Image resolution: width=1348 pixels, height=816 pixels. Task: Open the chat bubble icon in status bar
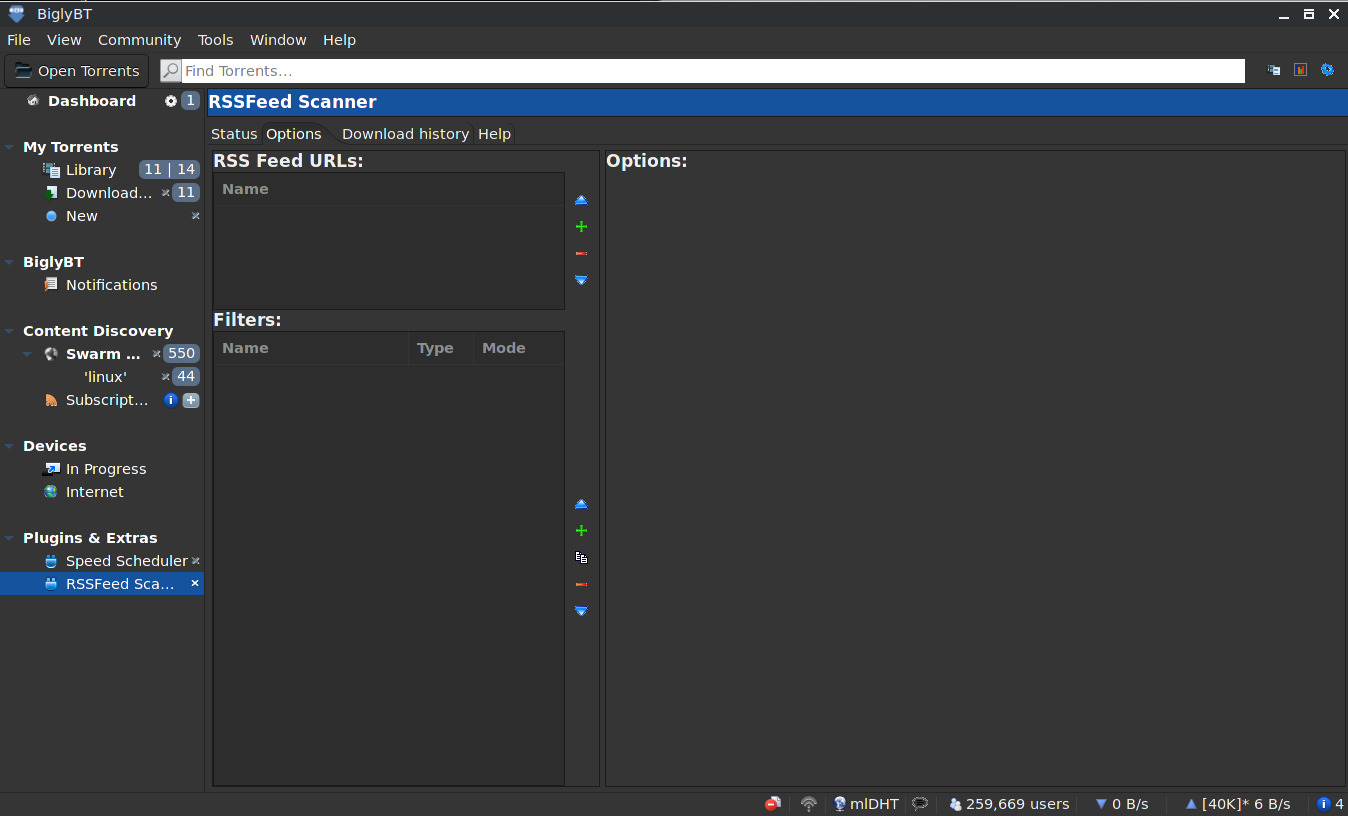[x=920, y=803]
